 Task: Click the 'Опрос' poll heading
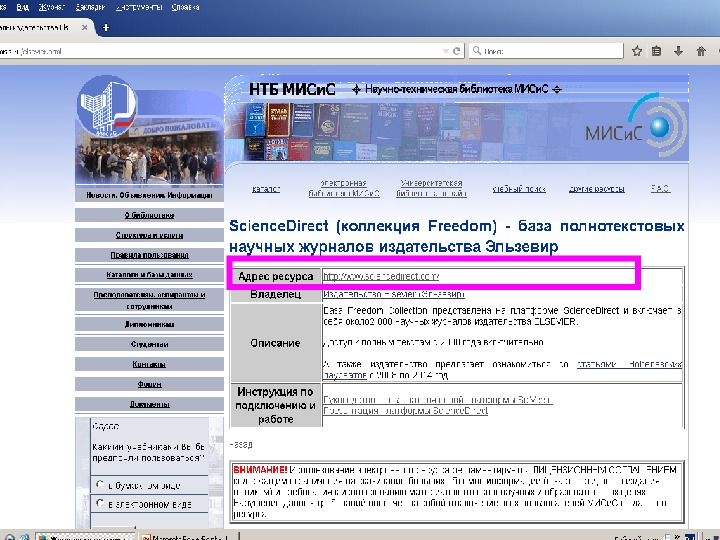tap(106, 426)
